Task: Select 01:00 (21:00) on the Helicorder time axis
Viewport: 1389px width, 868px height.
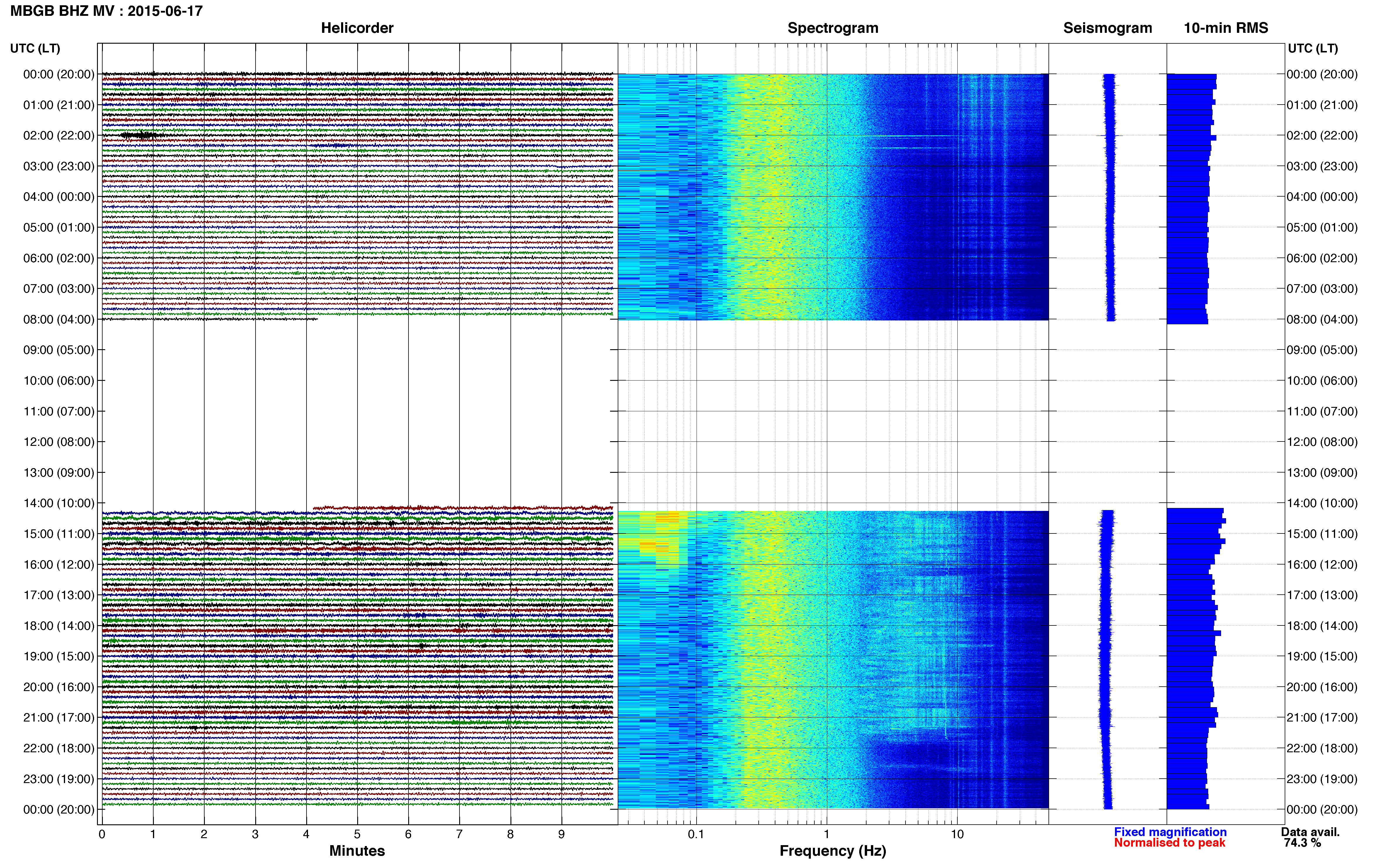Action: click(59, 105)
